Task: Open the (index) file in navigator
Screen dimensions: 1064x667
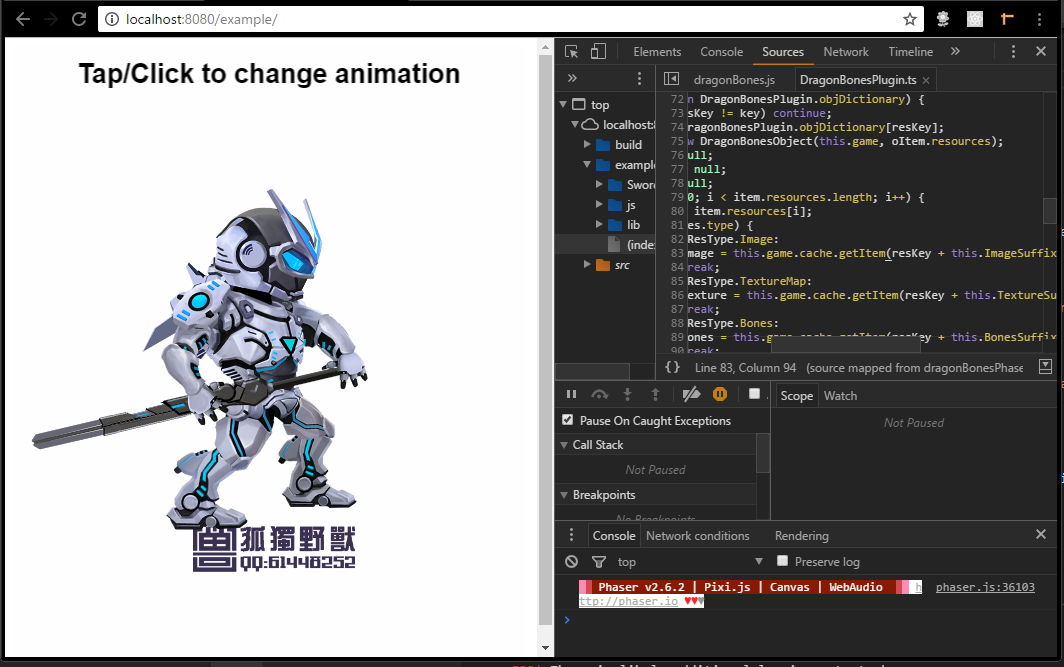Action: click(x=641, y=245)
